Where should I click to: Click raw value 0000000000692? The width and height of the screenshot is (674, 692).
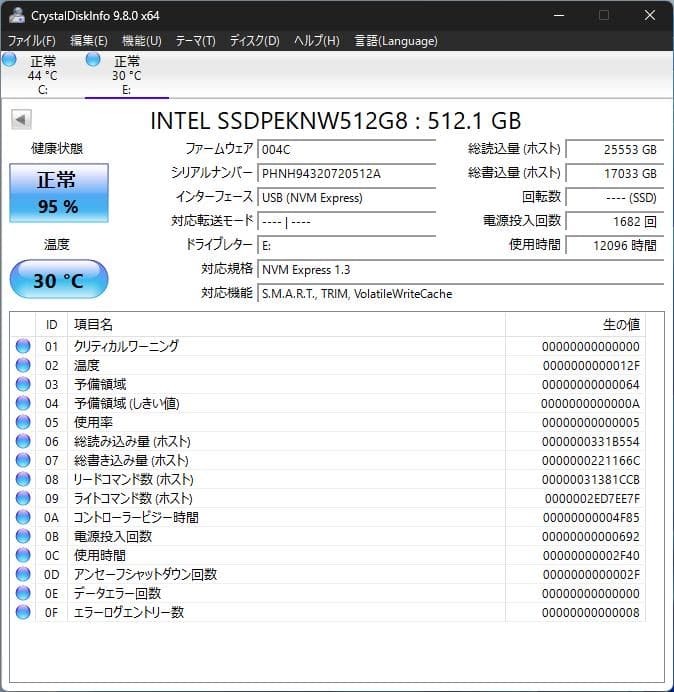tap(591, 536)
